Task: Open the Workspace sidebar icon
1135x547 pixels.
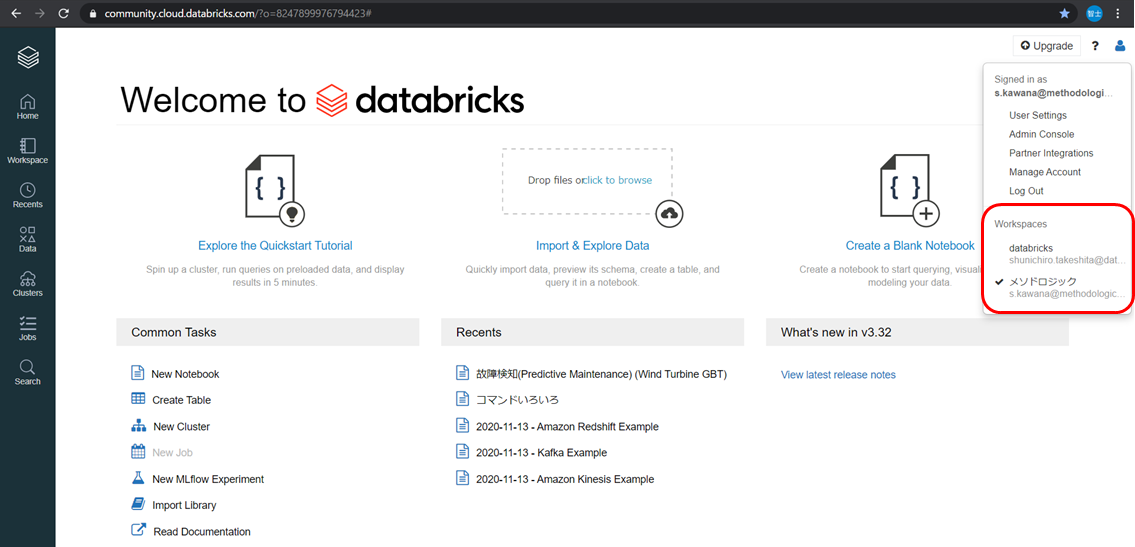Action: (27, 150)
